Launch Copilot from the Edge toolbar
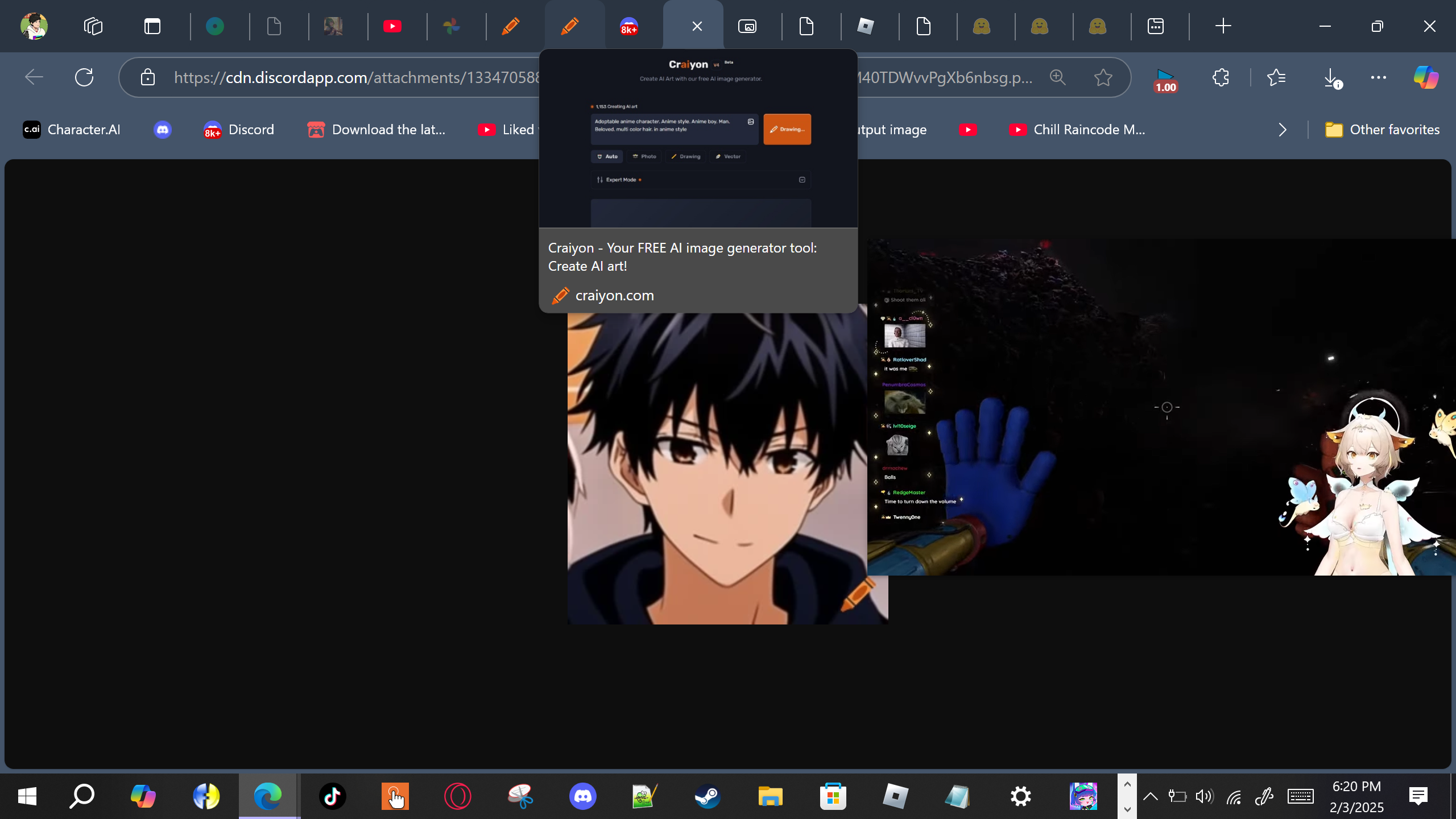 [x=1426, y=77]
